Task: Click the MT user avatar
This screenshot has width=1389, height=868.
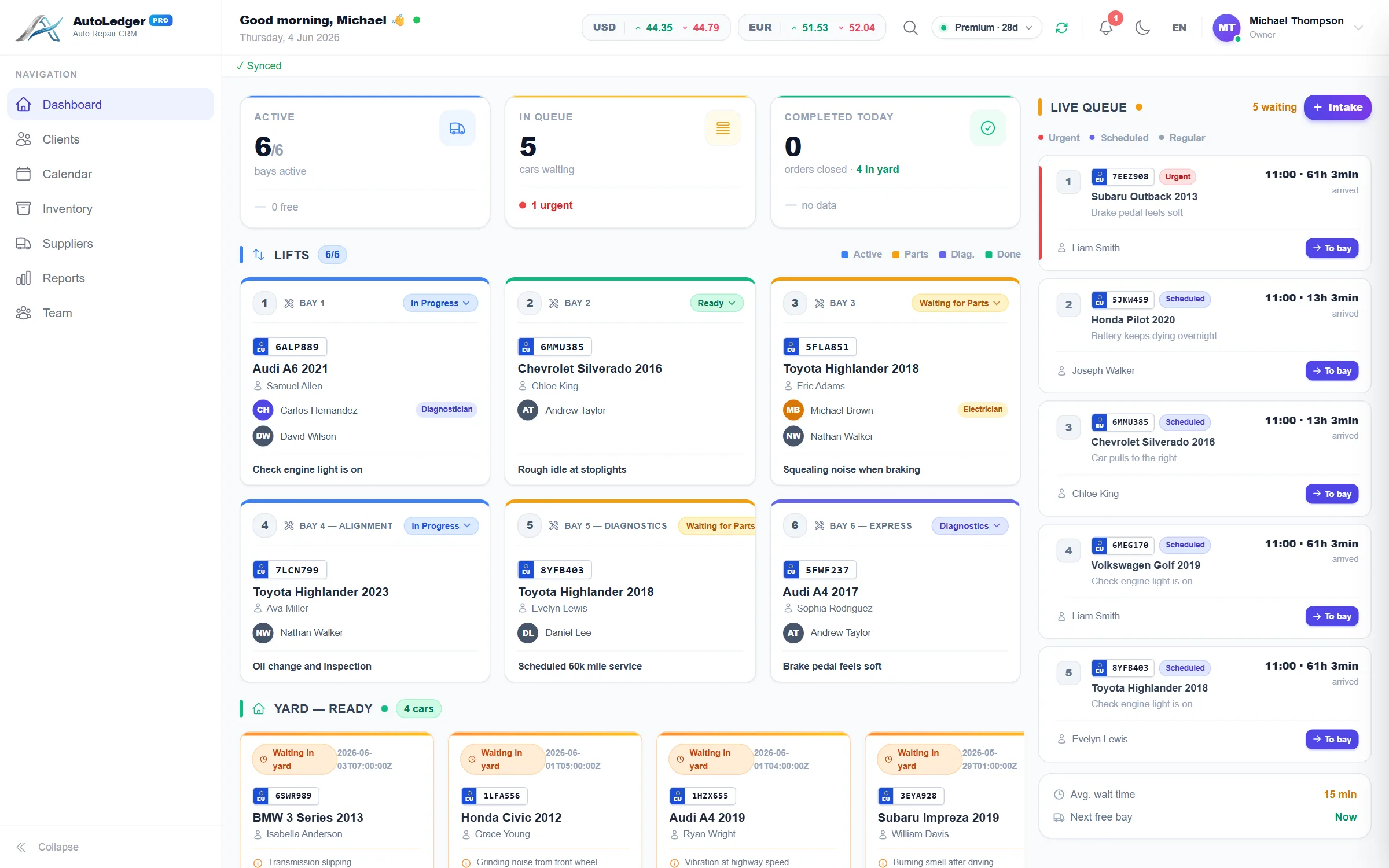Action: coord(1226,28)
